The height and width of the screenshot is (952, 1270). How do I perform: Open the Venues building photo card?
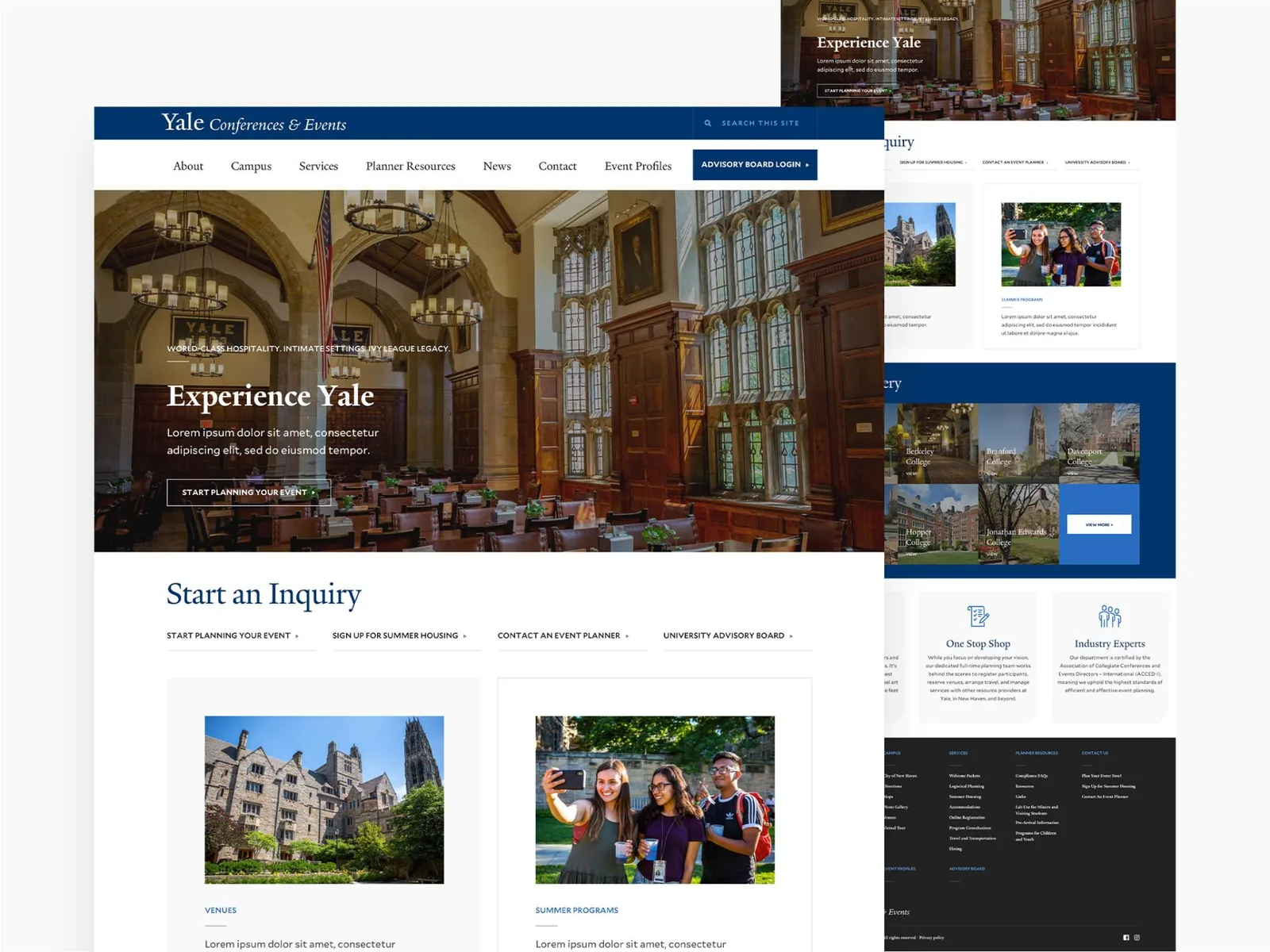pos(324,800)
